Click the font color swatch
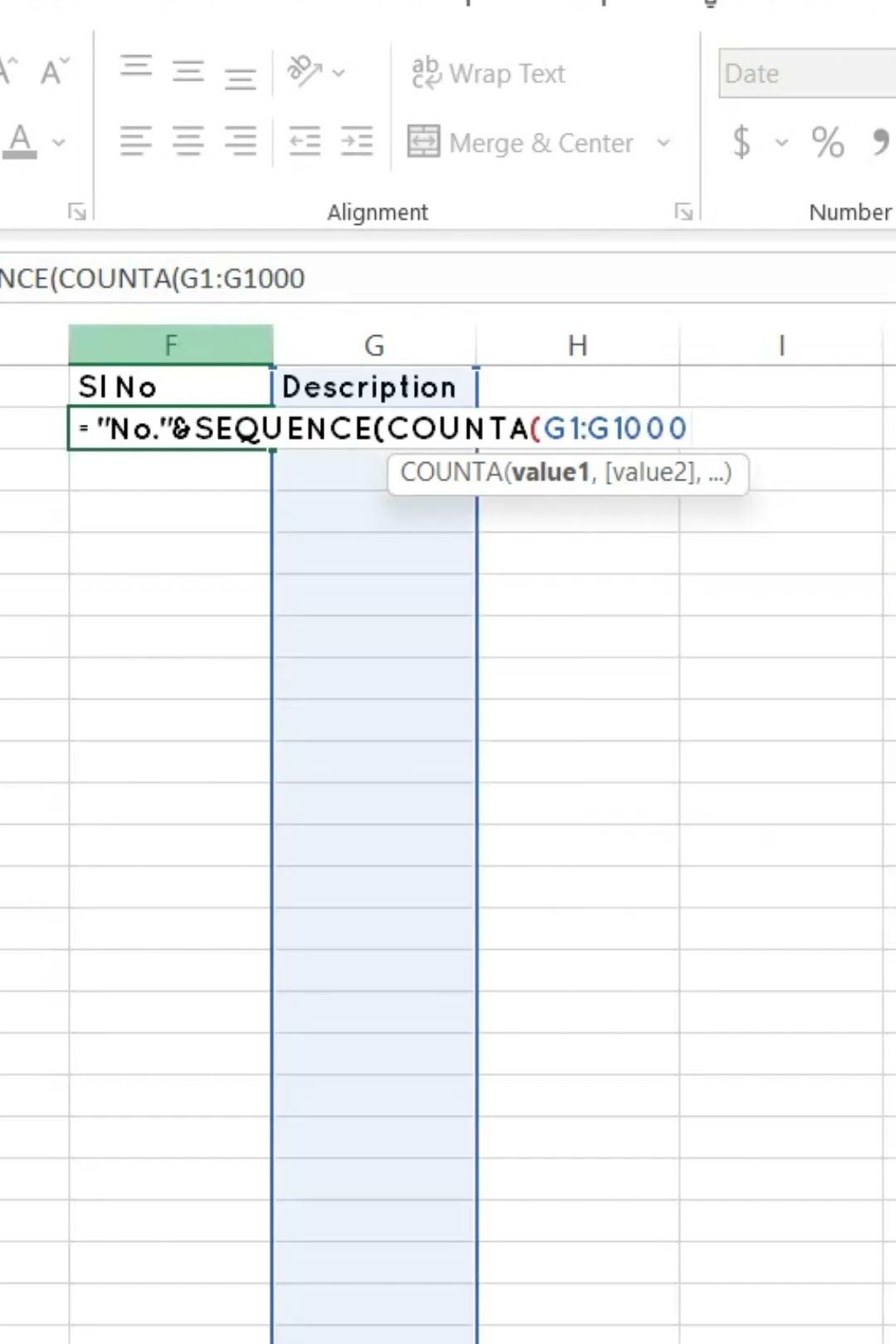Viewport: 896px width, 1344px height. [x=21, y=141]
